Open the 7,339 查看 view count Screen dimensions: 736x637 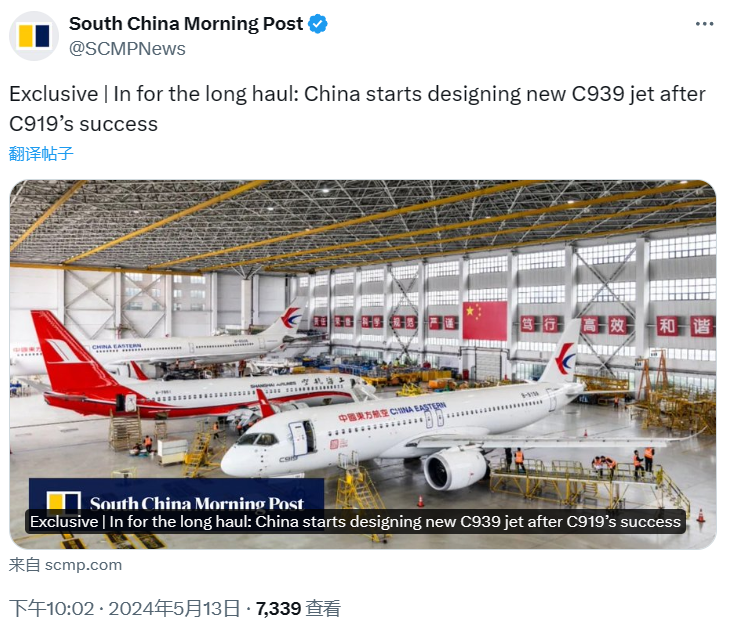coord(298,609)
